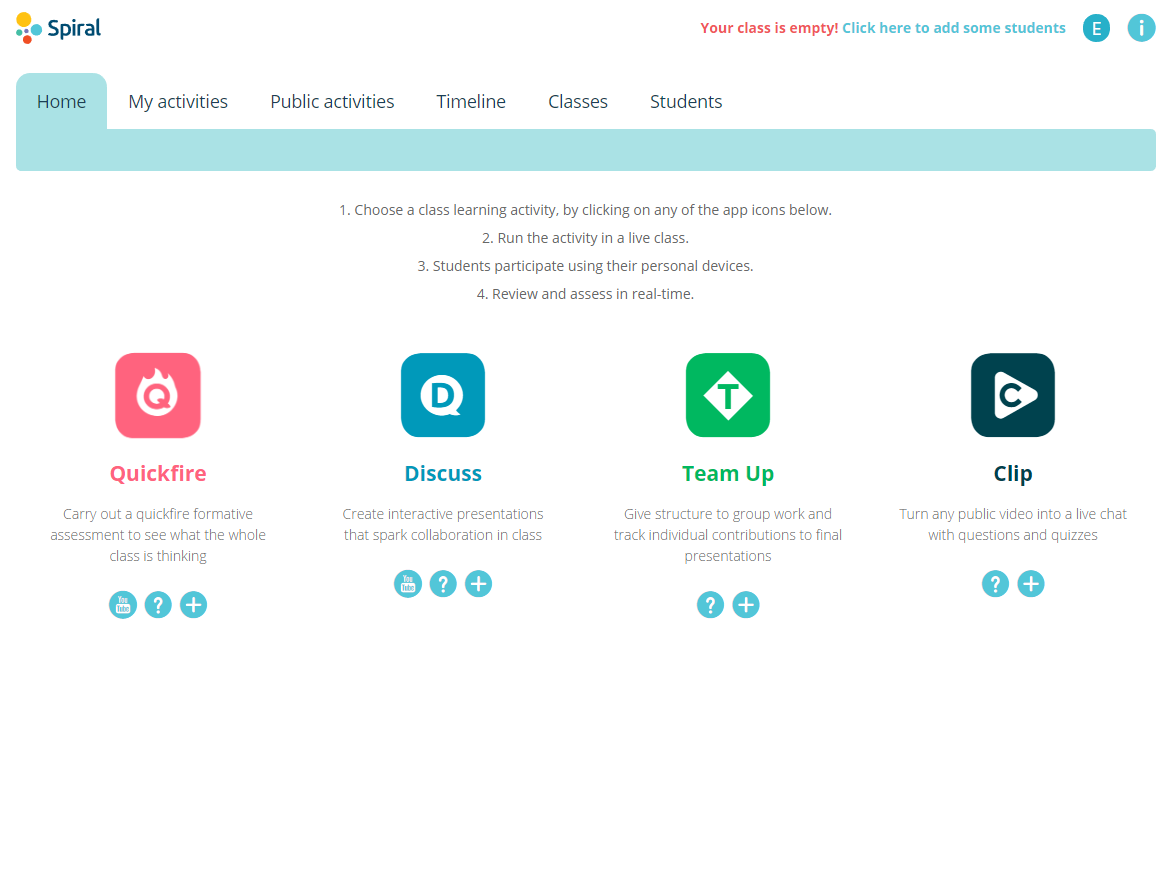The height and width of the screenshot is (869, 1165).
Task: Switch to My activities tab
Action: coord(178,102)
